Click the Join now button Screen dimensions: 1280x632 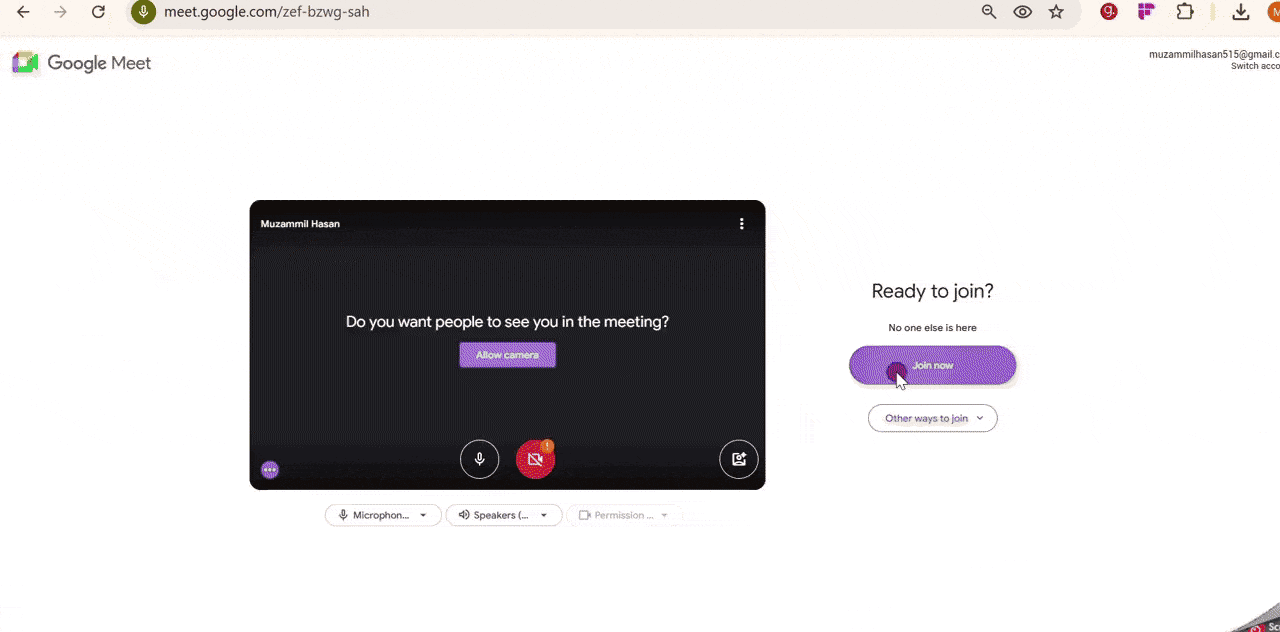click(x=932, y=365)
